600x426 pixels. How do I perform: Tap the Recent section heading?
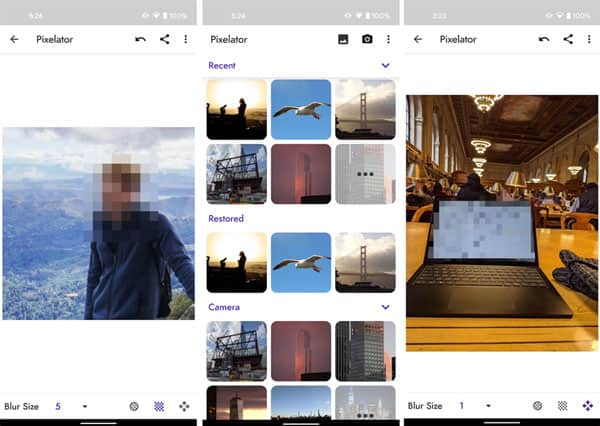coord(222,65)
